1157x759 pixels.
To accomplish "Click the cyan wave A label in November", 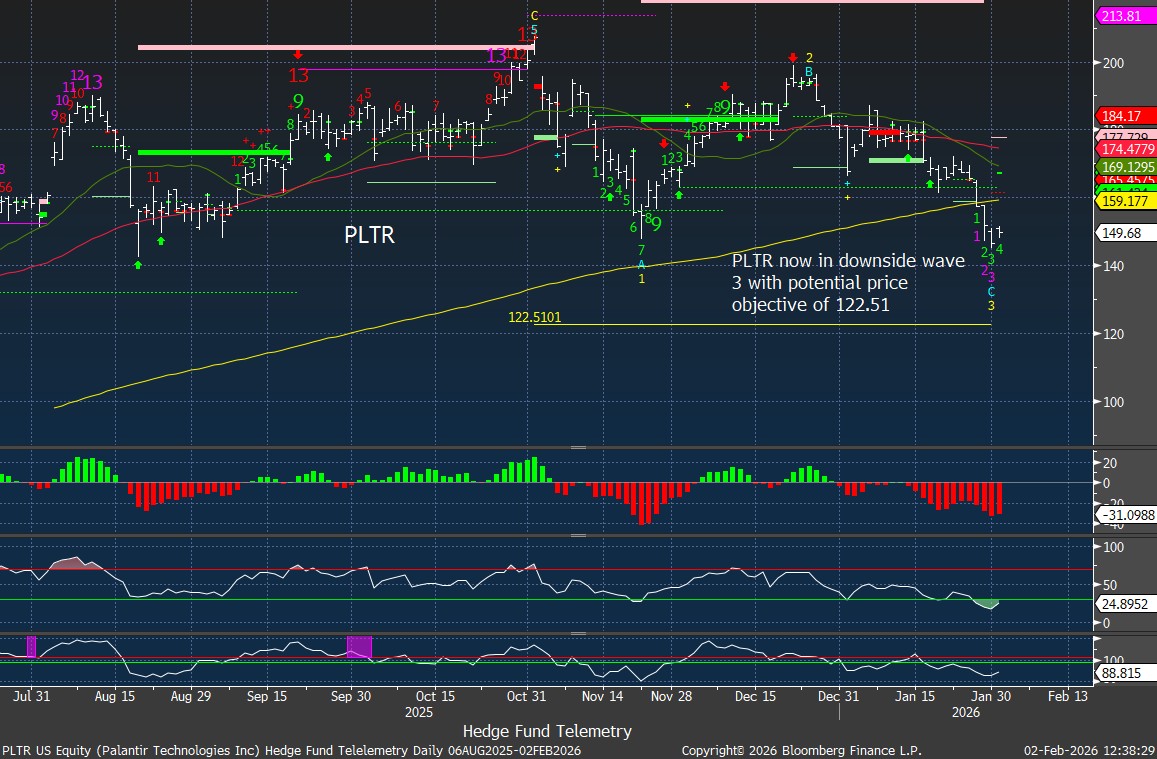I will [x=642, y=264].
